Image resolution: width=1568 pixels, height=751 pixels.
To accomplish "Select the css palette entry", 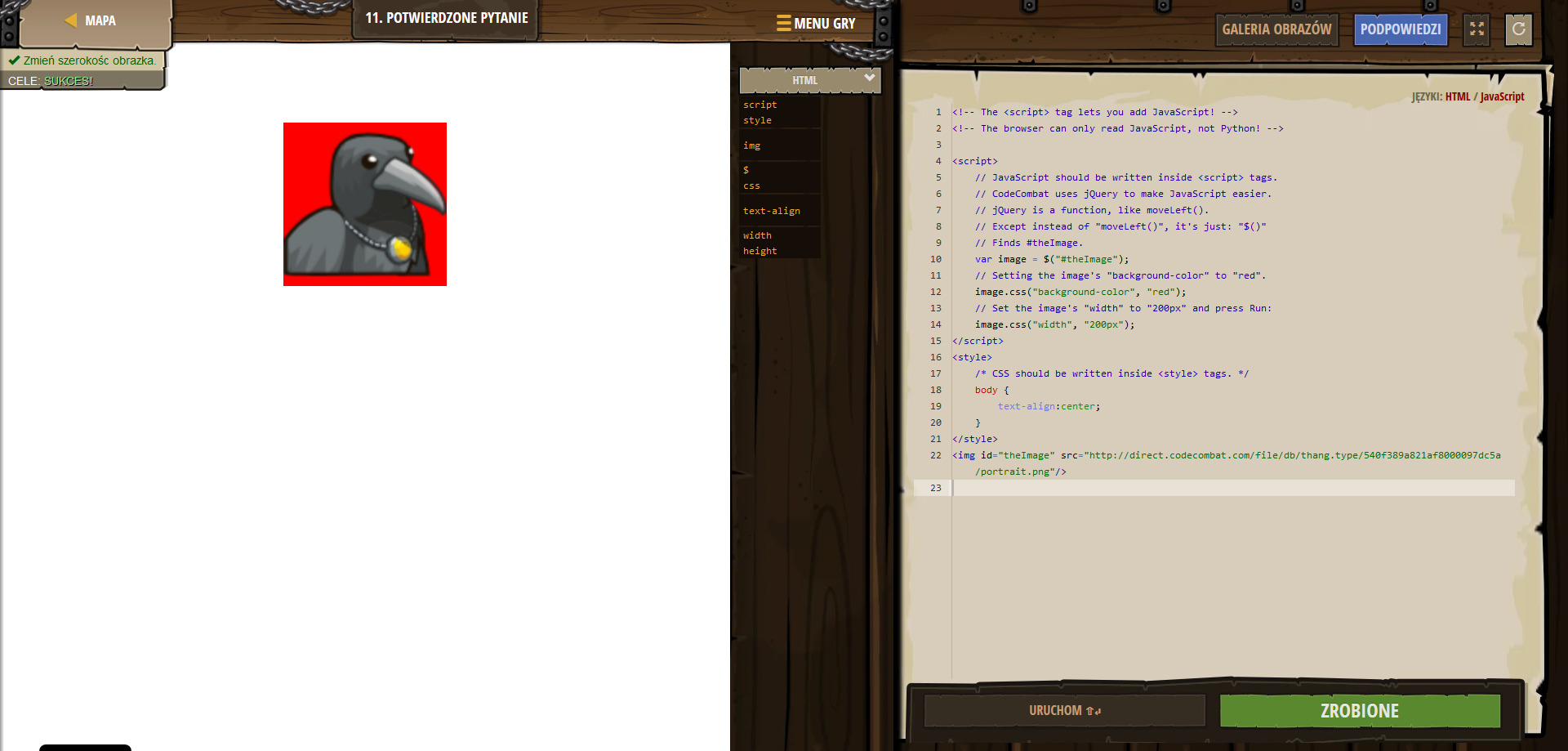I will (751, 186).
